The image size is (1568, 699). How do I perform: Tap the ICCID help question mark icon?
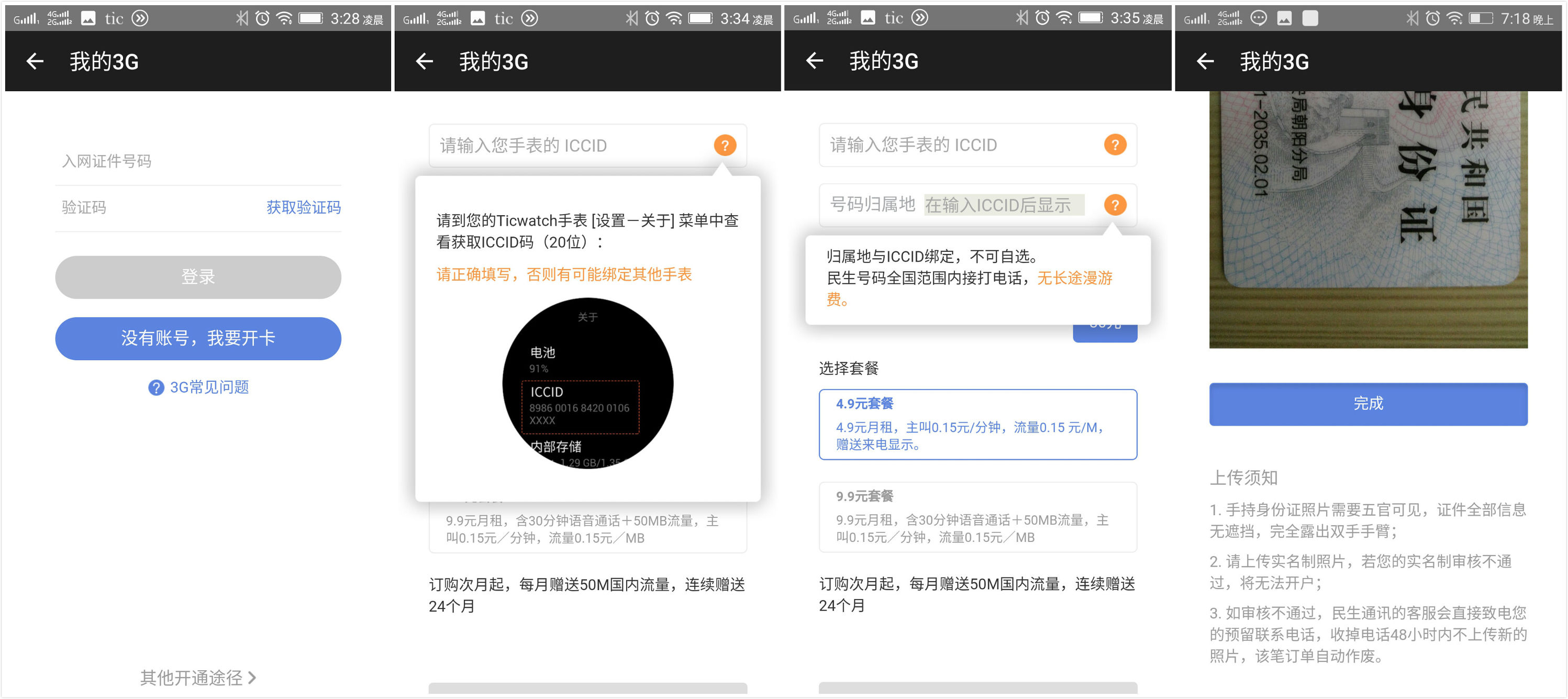pyautogui.click(x=725, y=146)
